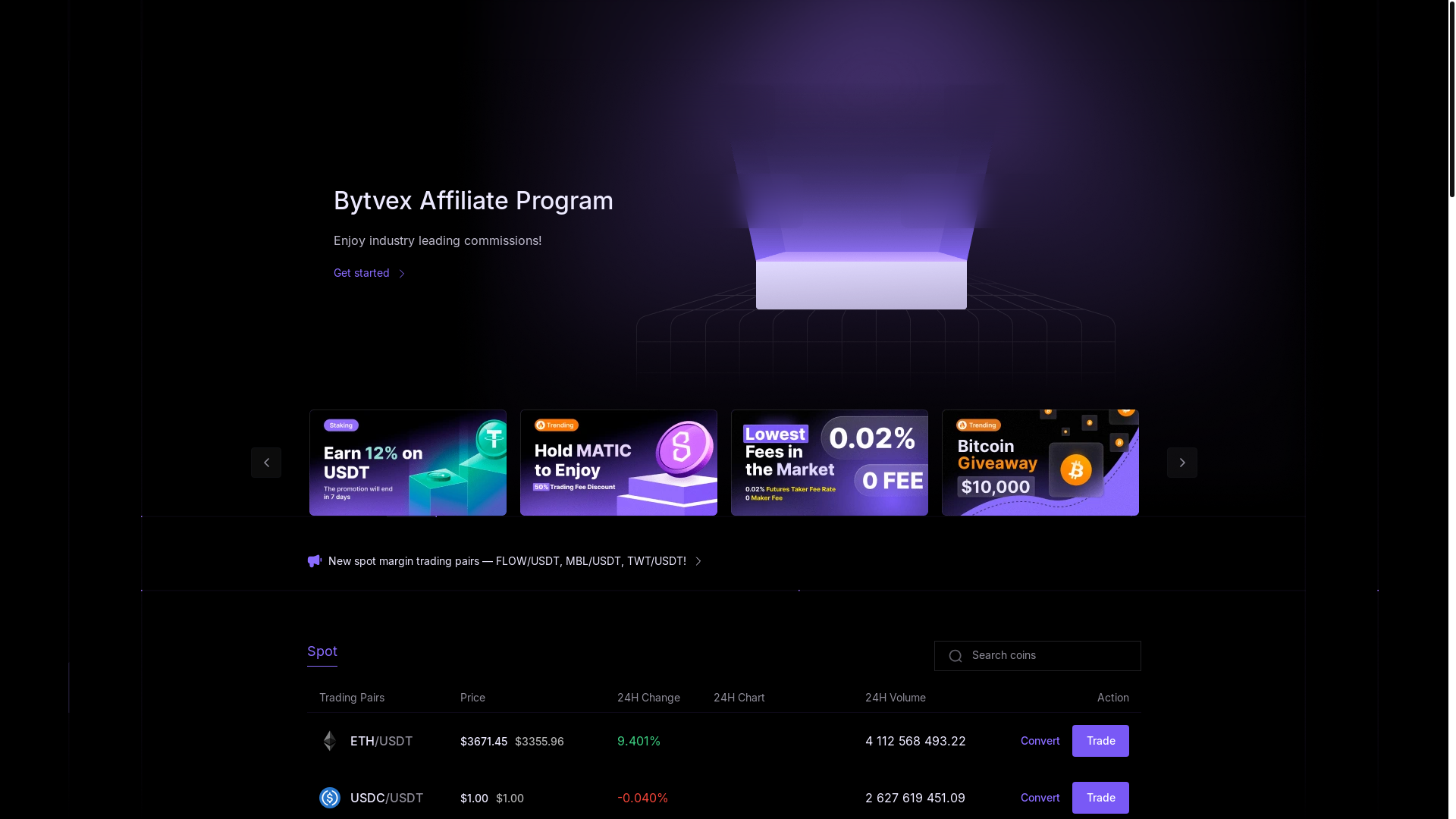Open Lowest Fees in the Market banner
This screenshot has height=819, width=1456.
(830, 463)
